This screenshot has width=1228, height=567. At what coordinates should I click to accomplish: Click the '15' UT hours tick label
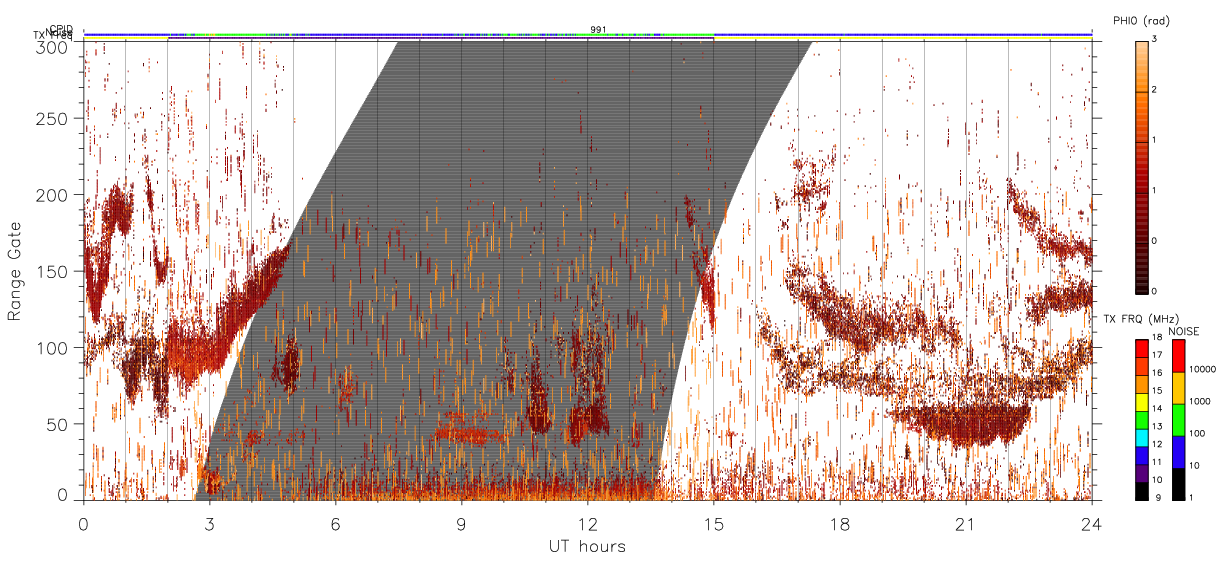click(x=714, y=523)
